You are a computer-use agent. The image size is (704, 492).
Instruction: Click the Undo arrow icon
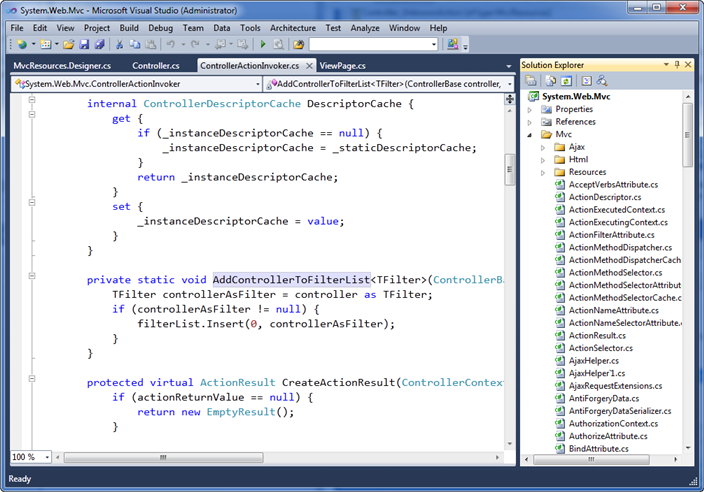click(x=171, y=44)
